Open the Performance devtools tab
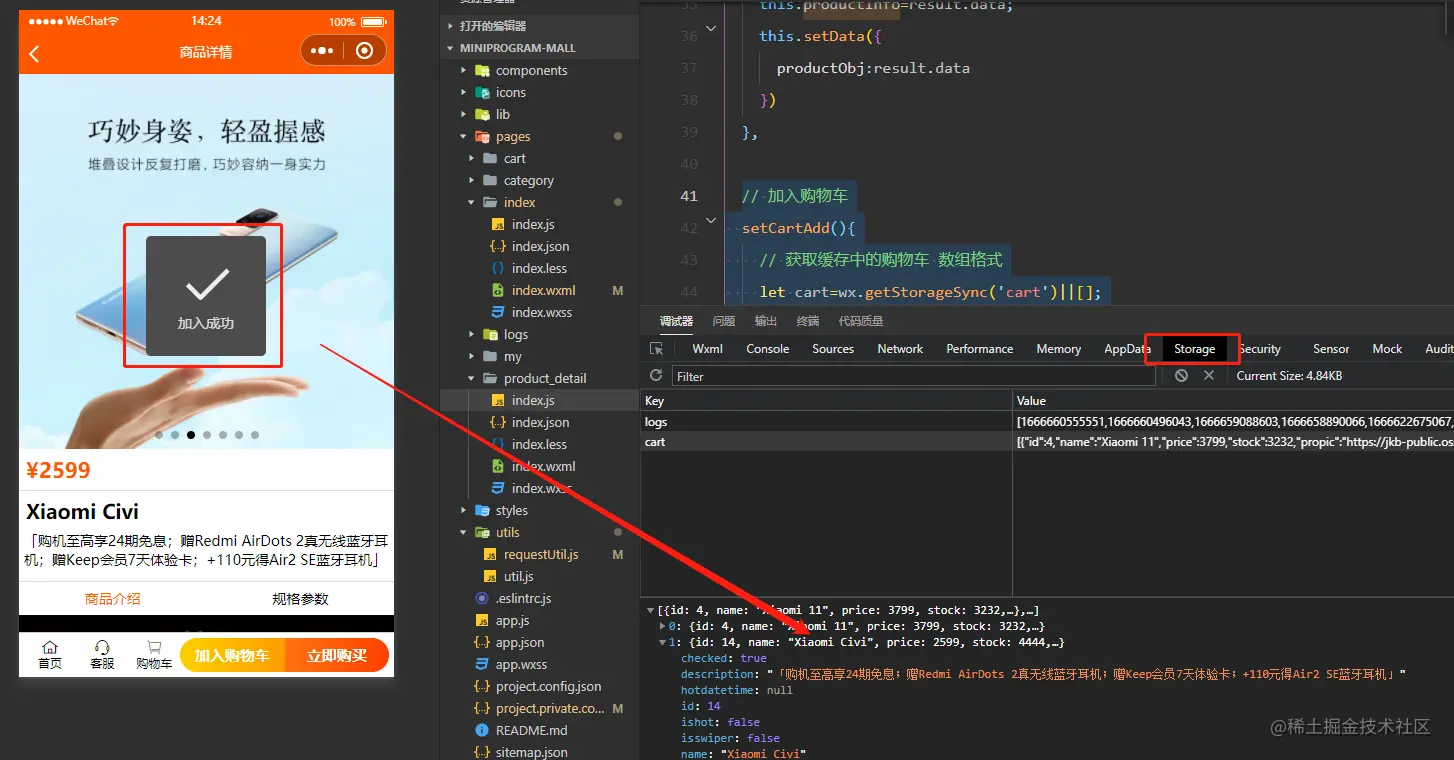Viewport: 1454px width, 760px height. (980, 349)
